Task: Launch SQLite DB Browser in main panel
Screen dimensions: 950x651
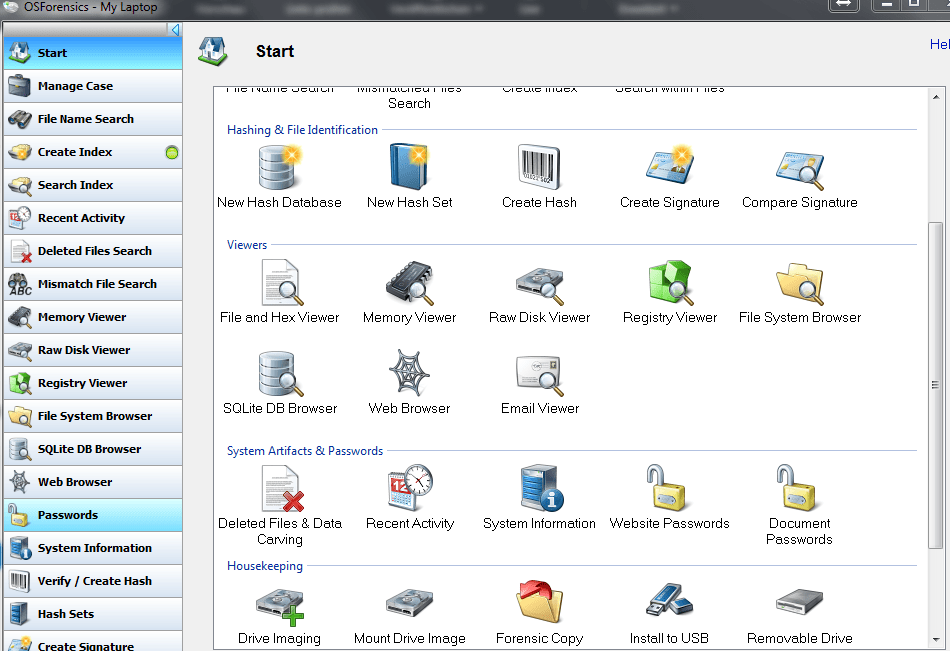Action: 279,383
